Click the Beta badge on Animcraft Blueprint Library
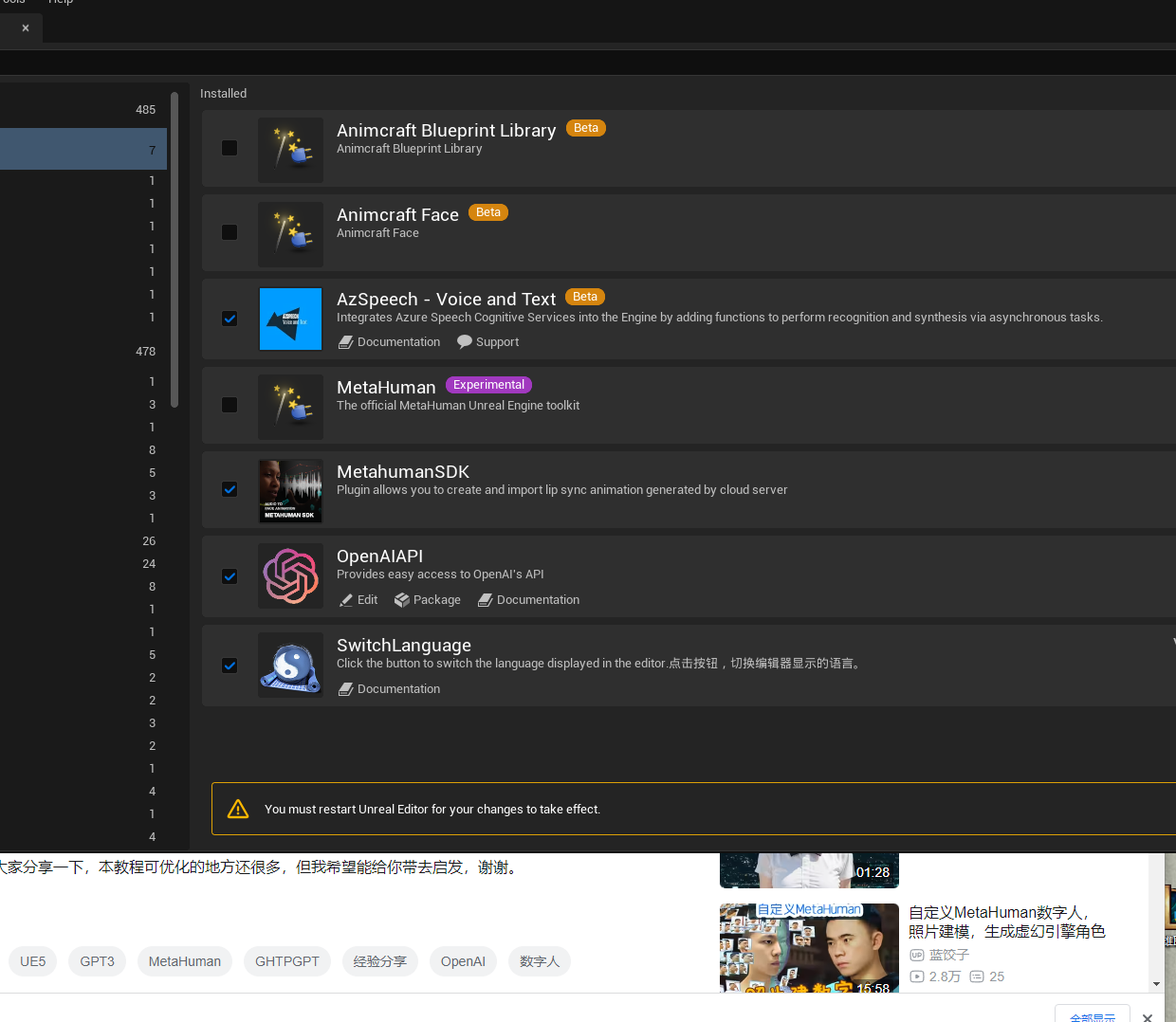1176x1022 pixels. [586, 128]
